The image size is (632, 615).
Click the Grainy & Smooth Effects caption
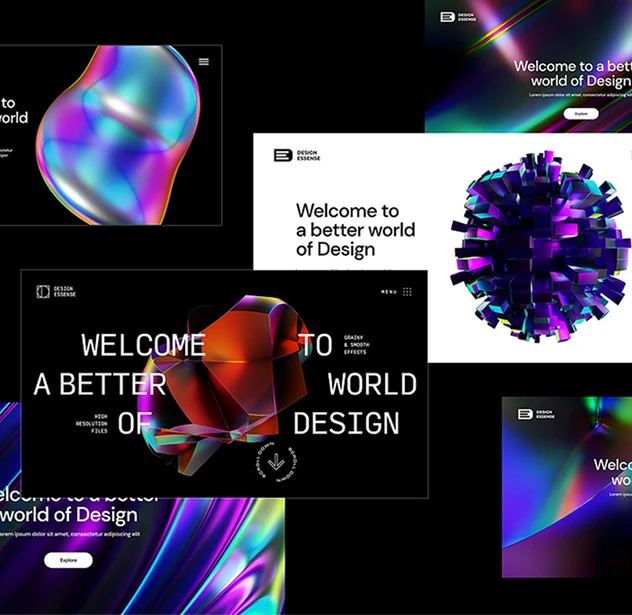[356, 344]
